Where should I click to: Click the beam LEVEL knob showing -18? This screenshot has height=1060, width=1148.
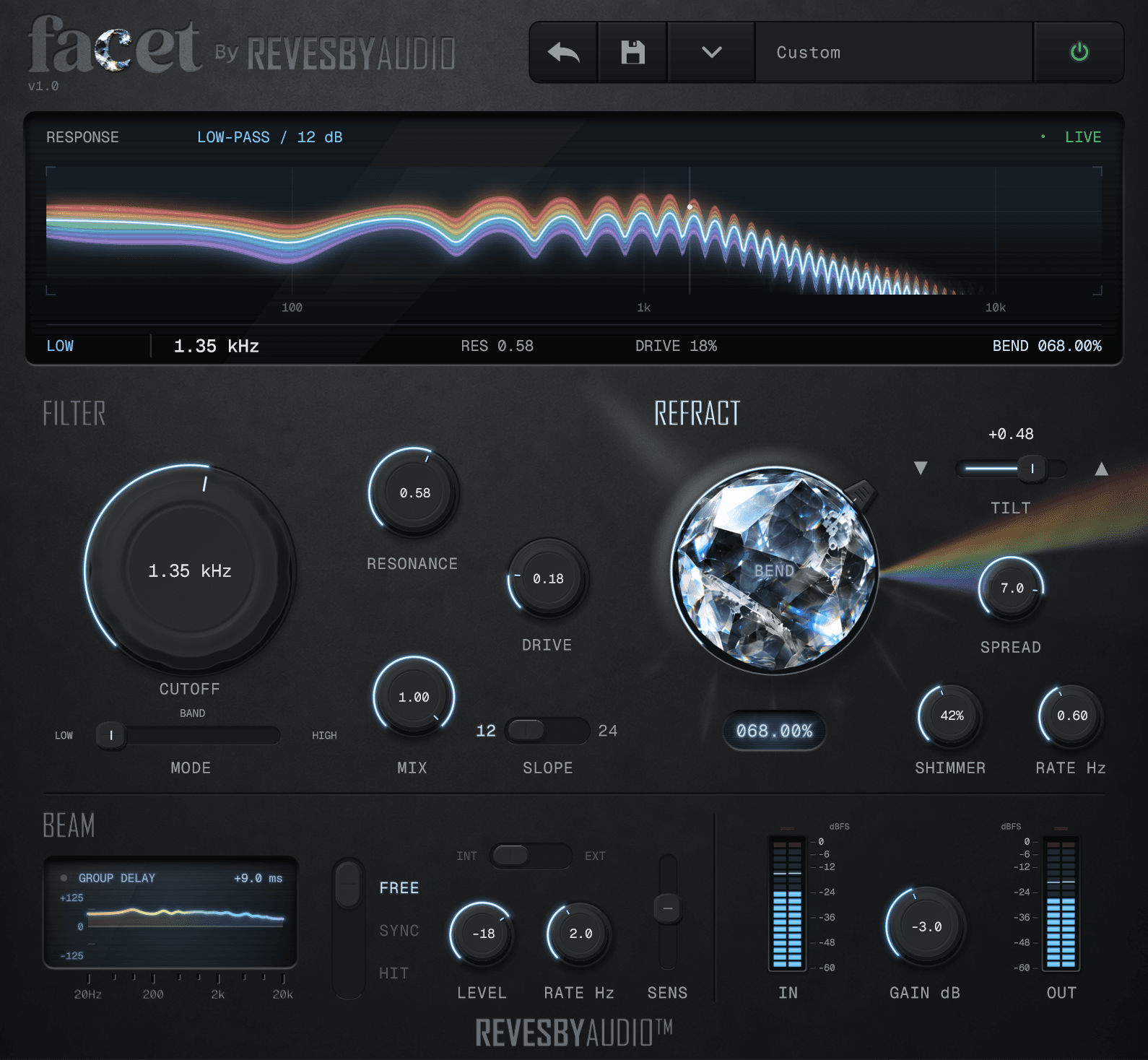(x=482, y=934)
